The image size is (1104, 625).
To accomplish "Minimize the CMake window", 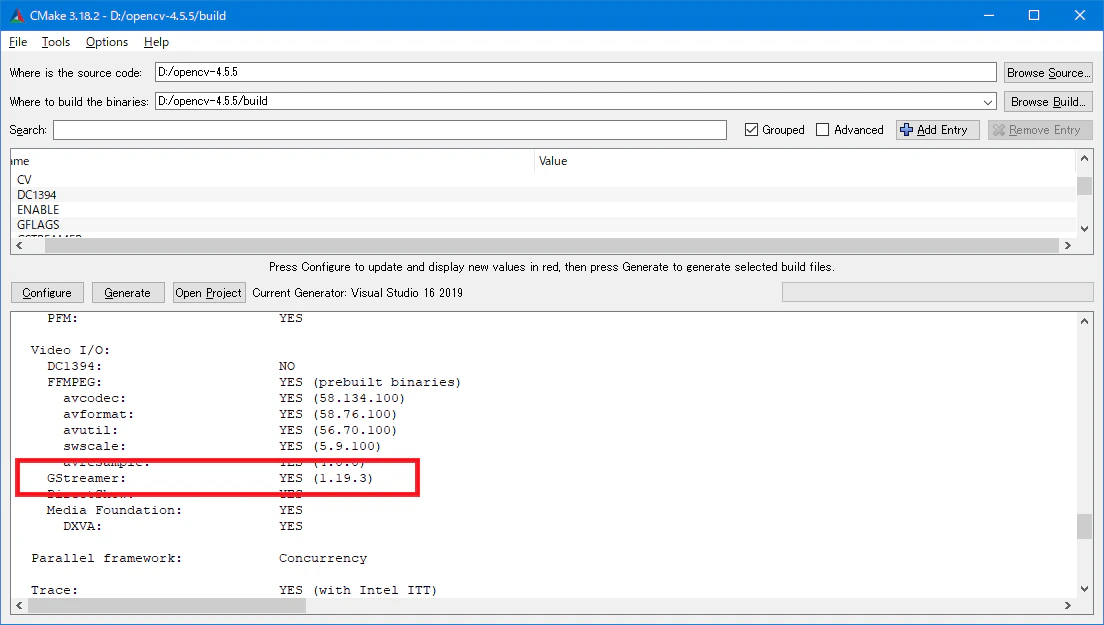I will 989,15.
